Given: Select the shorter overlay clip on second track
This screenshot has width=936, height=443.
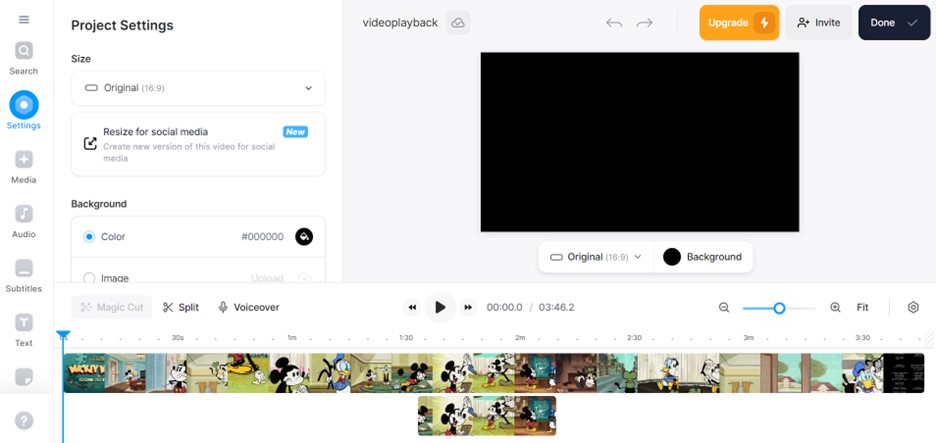Looking at the screenshot, I should click(x=487, y=416).
